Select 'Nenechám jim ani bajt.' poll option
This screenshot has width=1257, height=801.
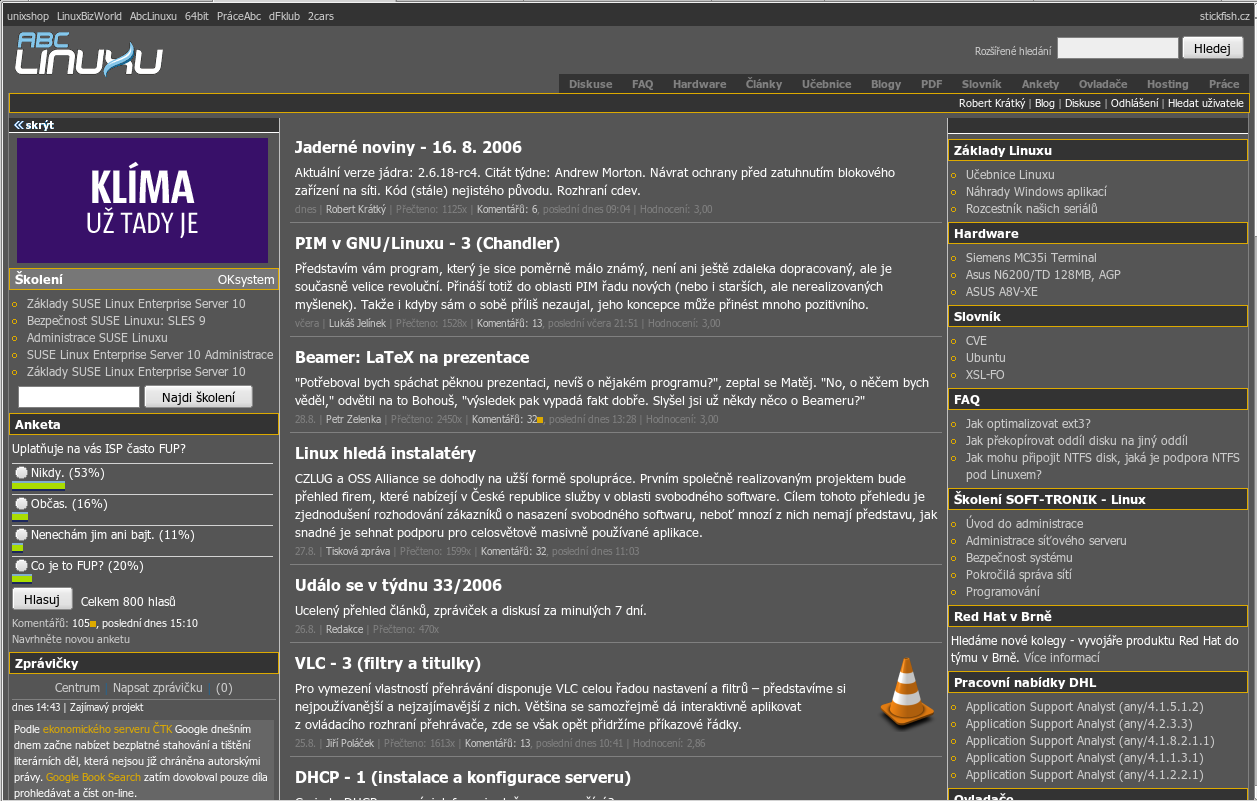[x=21, y=535]
